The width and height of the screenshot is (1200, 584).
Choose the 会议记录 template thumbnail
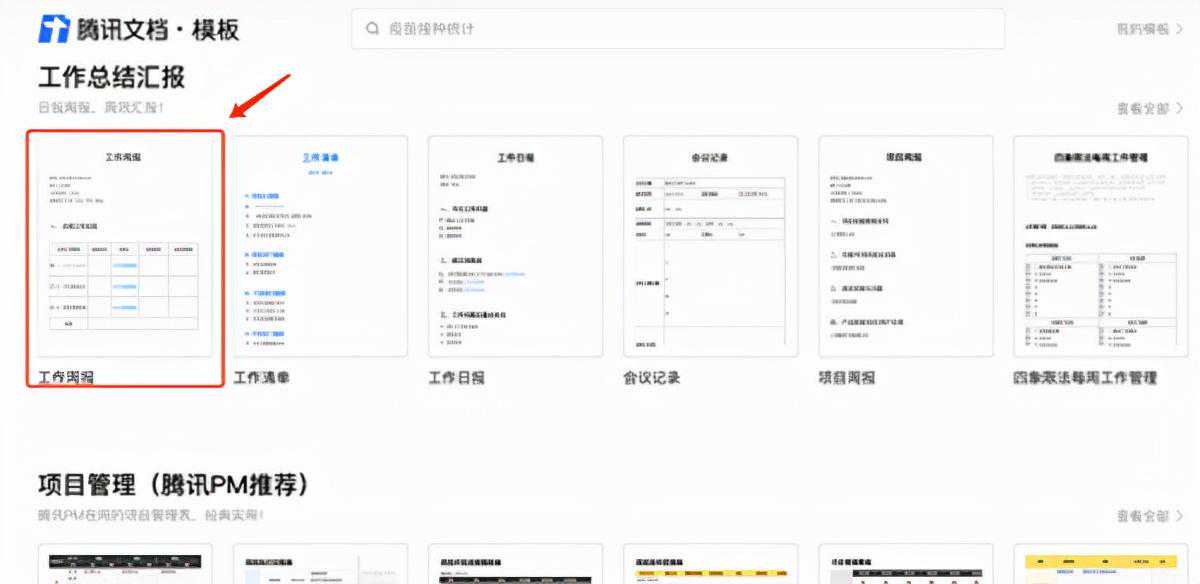(710, 246)
